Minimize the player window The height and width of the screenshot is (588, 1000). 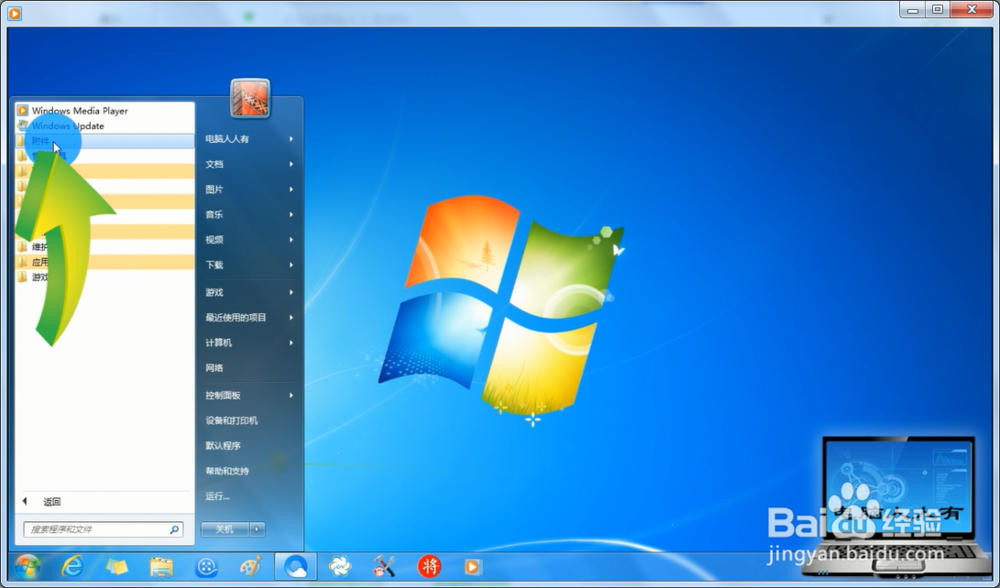(x=913, y=10)
